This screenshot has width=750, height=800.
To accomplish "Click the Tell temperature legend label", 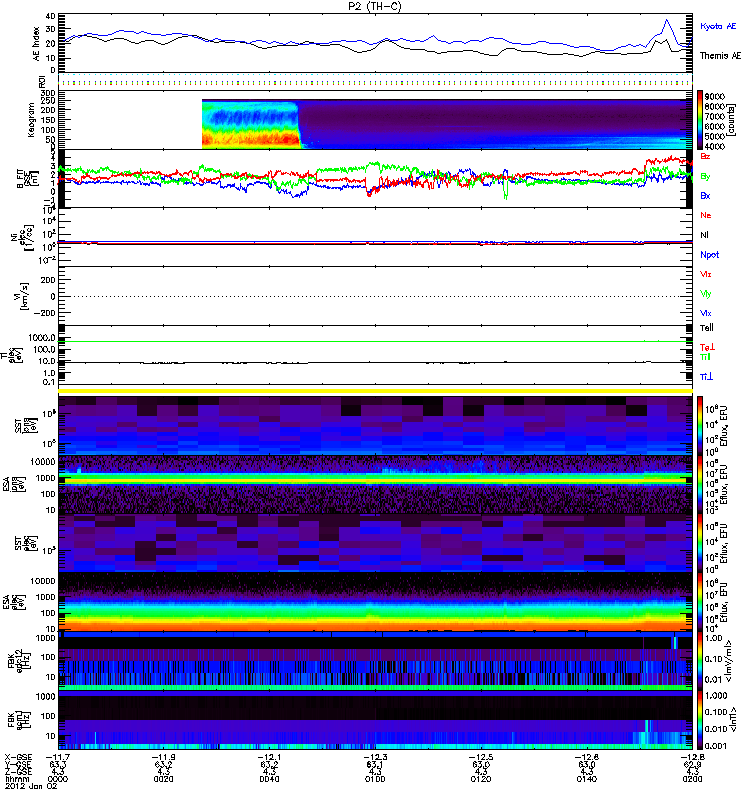I will (706, 326).
